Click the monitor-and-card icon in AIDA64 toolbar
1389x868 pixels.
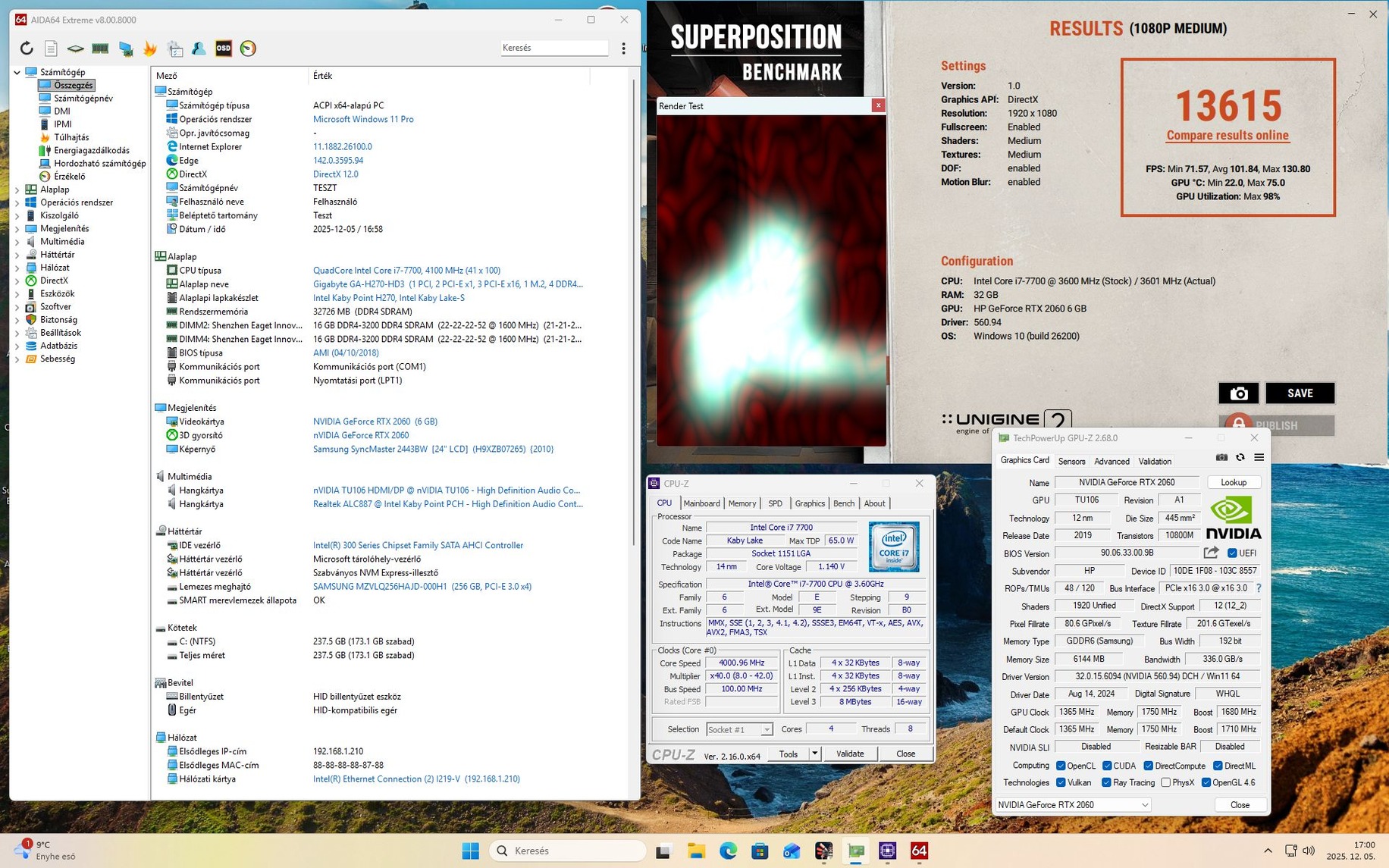point(126,49)
